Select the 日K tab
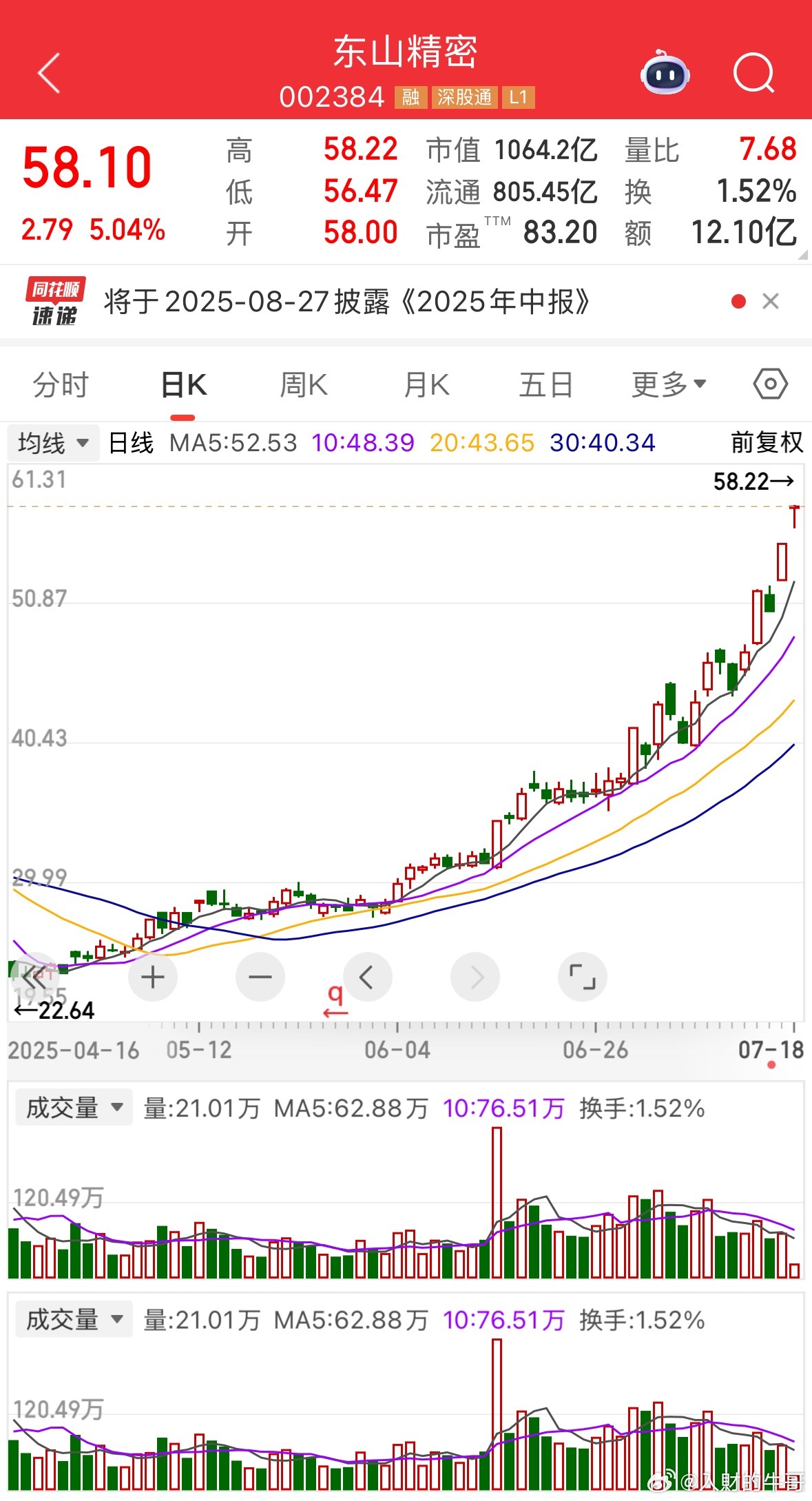Screen dimensions: 812x1501 tap(183, 384)
